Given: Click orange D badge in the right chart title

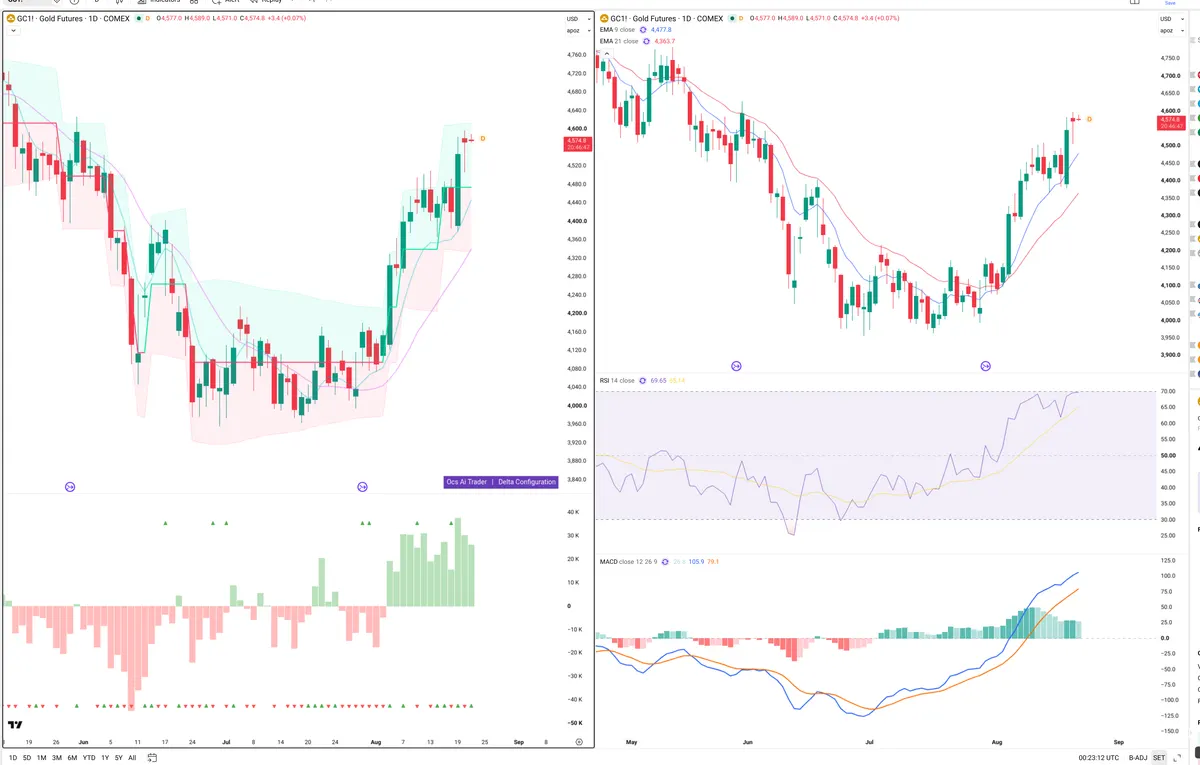Looking at the screenshot, I should (x=742, y=18).
